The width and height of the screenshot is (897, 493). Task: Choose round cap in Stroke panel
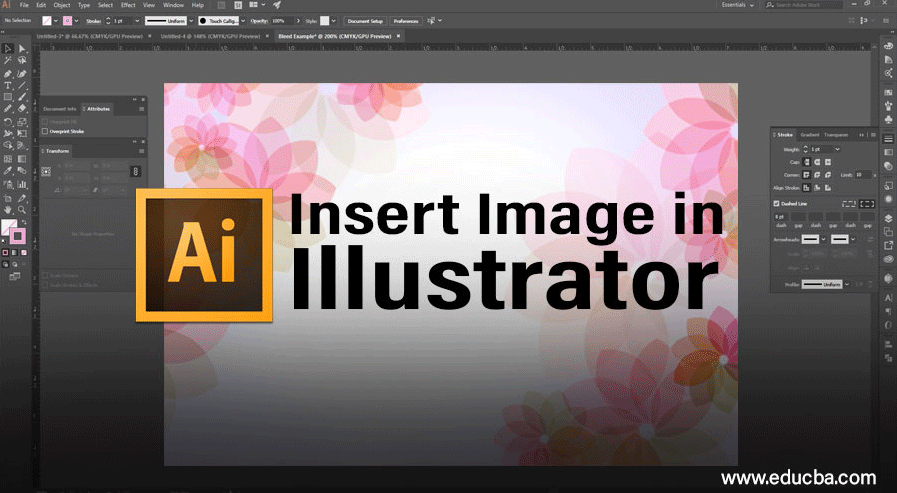point(817,161)
